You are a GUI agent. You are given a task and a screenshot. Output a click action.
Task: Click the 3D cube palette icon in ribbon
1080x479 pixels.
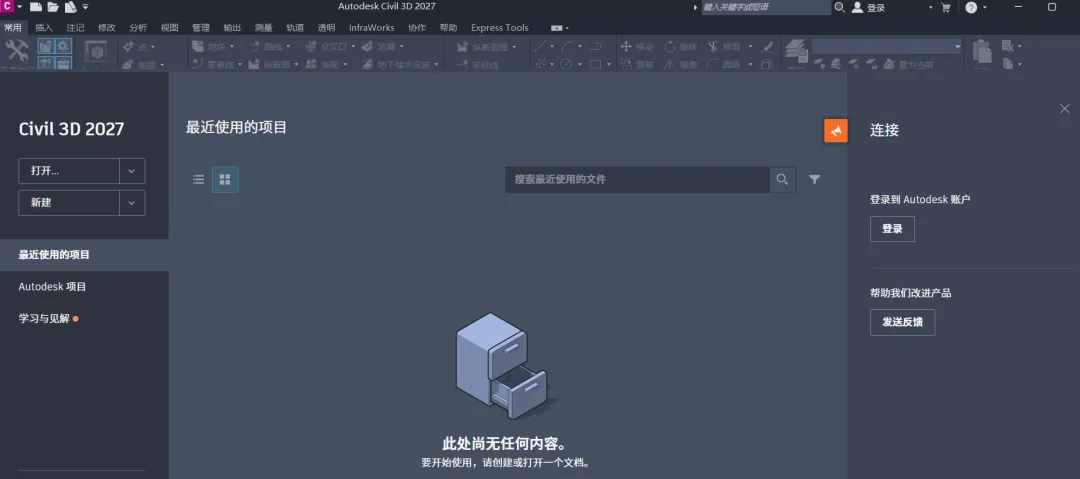[x=96, y=52]
